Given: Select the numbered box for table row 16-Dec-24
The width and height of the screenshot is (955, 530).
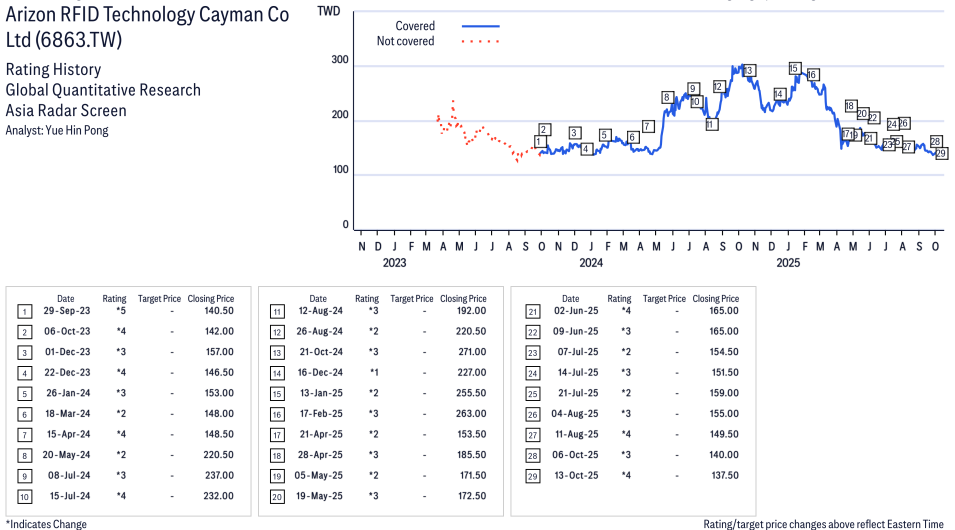Looking at the screenshot, I should (278, 373).
